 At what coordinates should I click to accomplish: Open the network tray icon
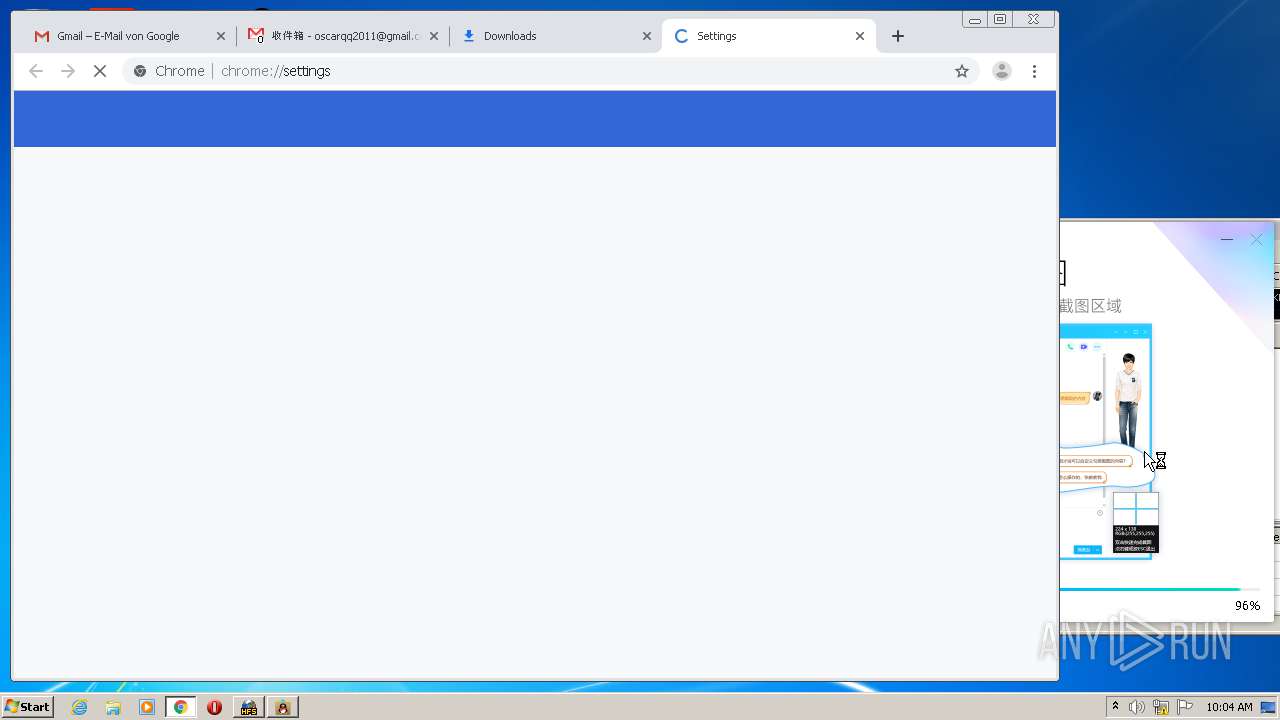(x=1161, y=707)
